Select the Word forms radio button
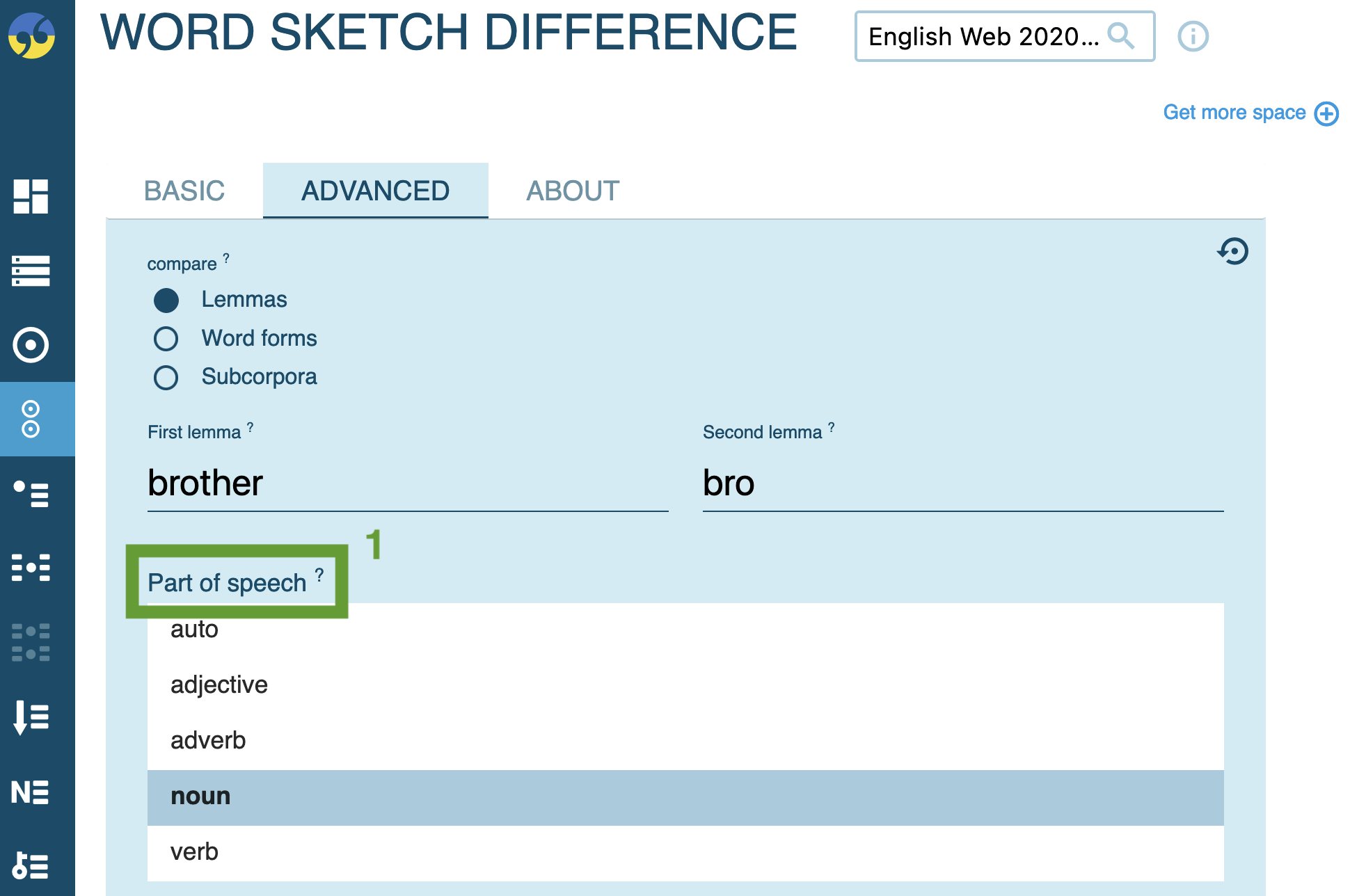The width and height of the screenshot is (1350, 896). coord(166,339)
